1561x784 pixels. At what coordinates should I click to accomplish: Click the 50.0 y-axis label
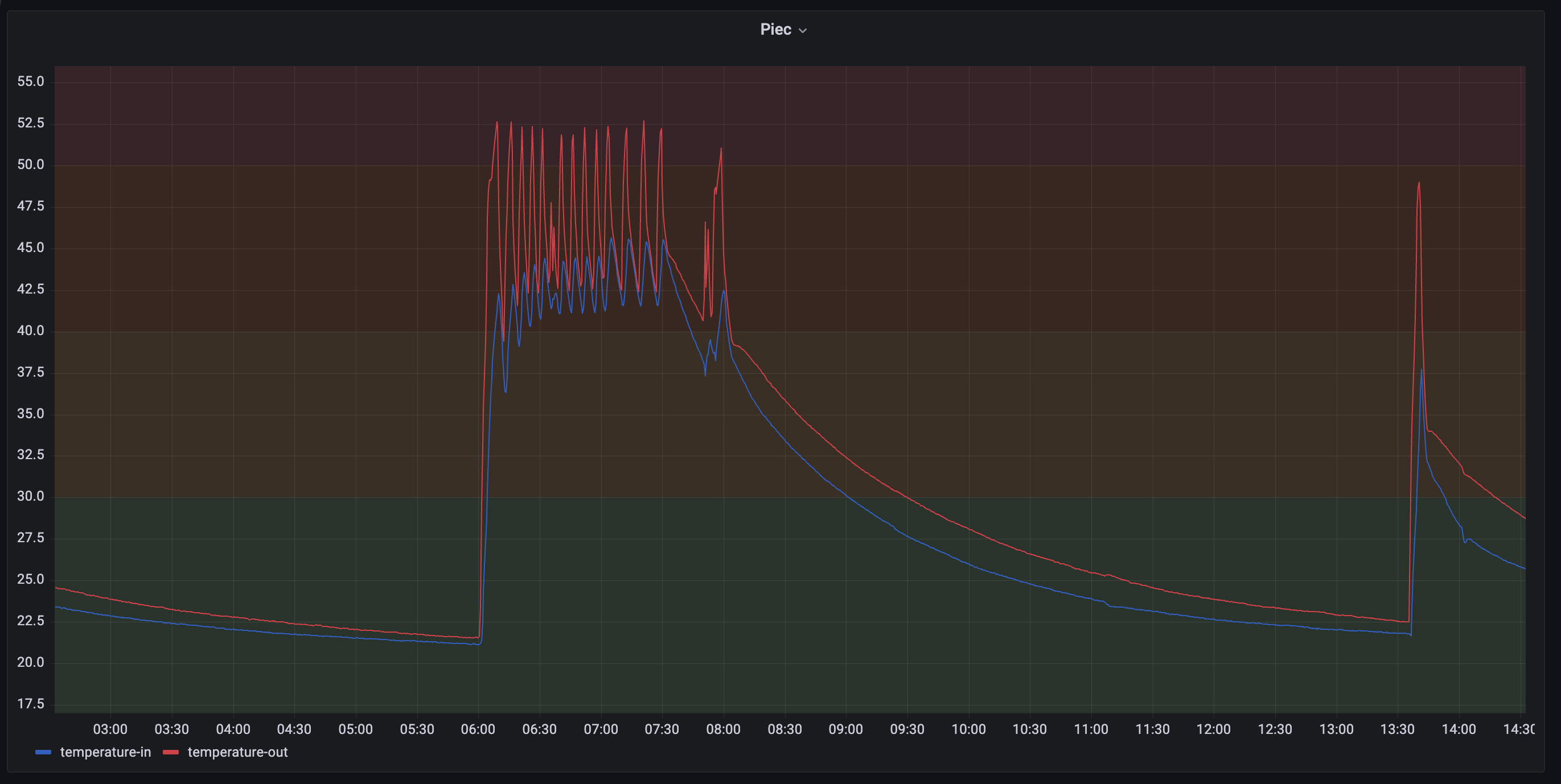(x=31, y=164)
